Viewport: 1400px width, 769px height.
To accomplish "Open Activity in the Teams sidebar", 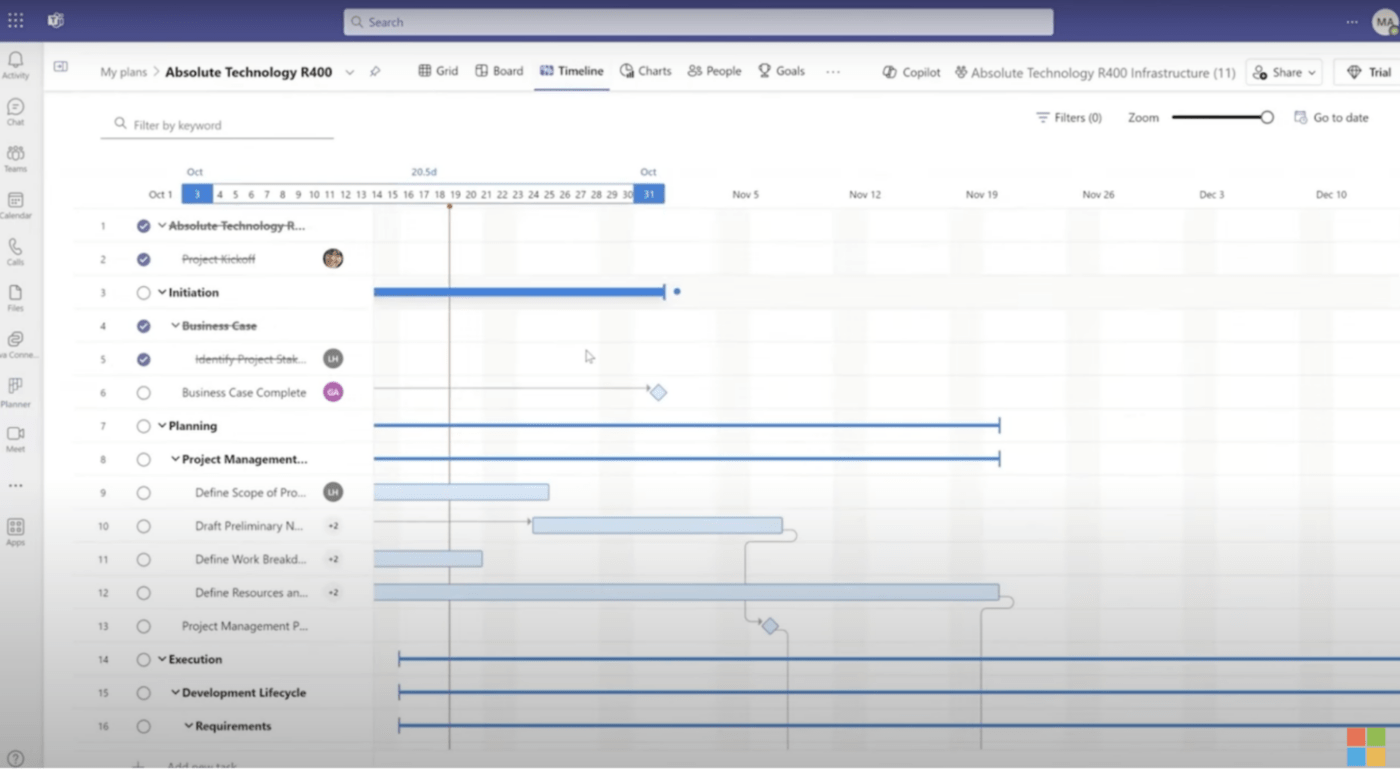I will [15, 64].
